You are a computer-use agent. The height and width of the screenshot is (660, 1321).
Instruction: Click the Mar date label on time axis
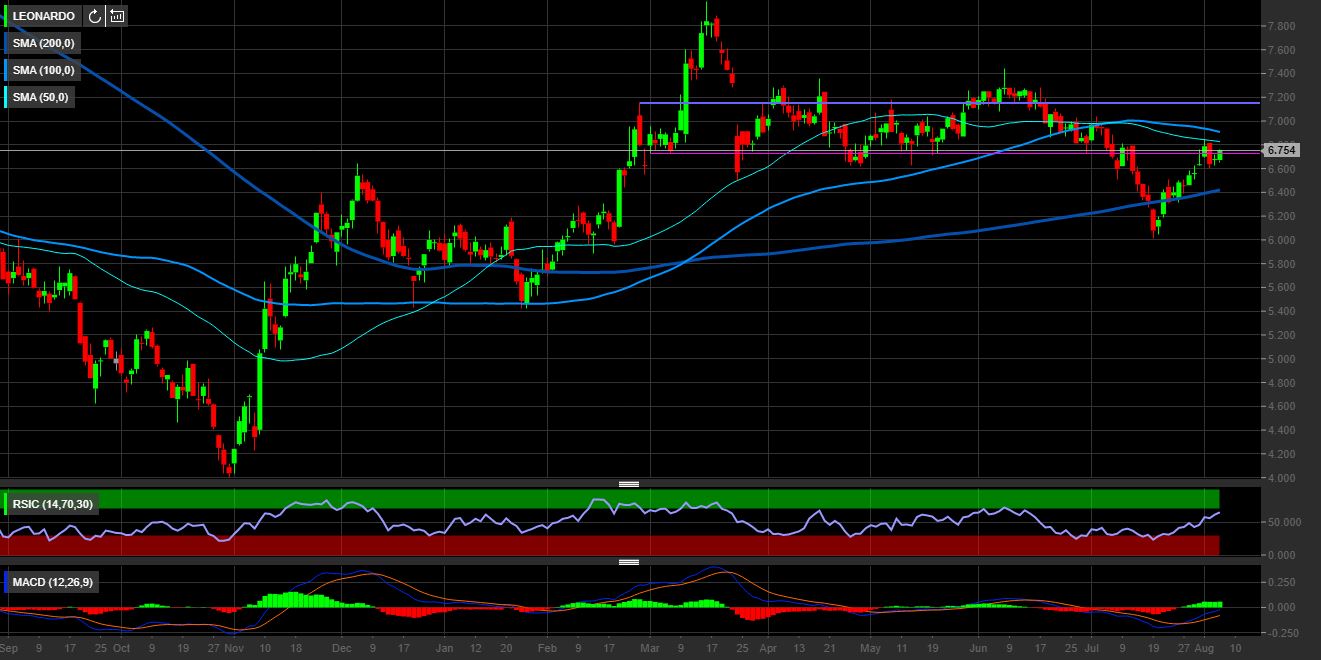click(650, 648)
